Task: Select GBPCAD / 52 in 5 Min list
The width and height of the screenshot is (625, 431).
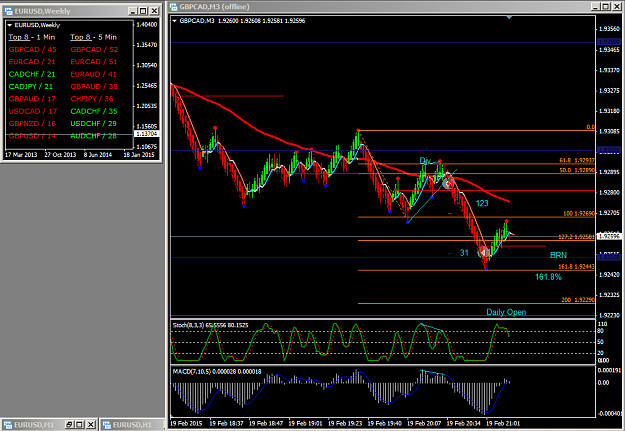Action: pyautogui.click(x=94, y=49)
